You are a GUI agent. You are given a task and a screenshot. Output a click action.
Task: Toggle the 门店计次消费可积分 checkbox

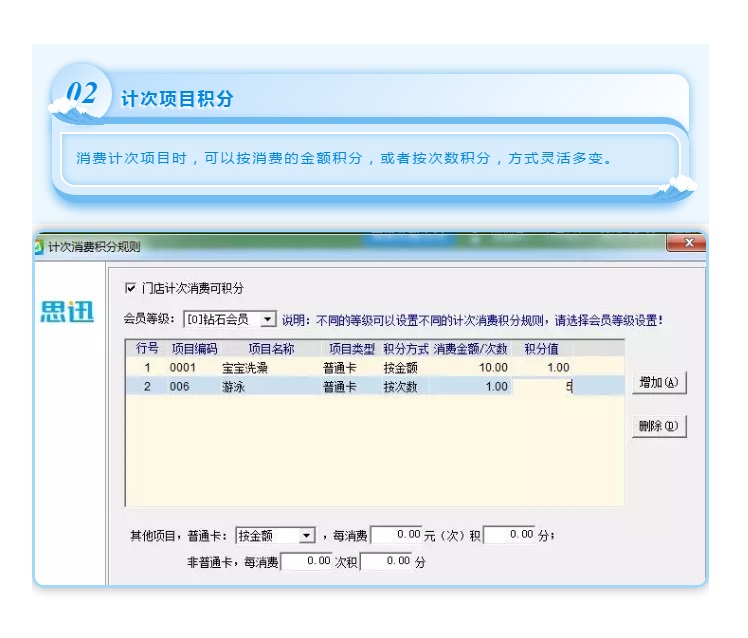[x=131, y=288]
